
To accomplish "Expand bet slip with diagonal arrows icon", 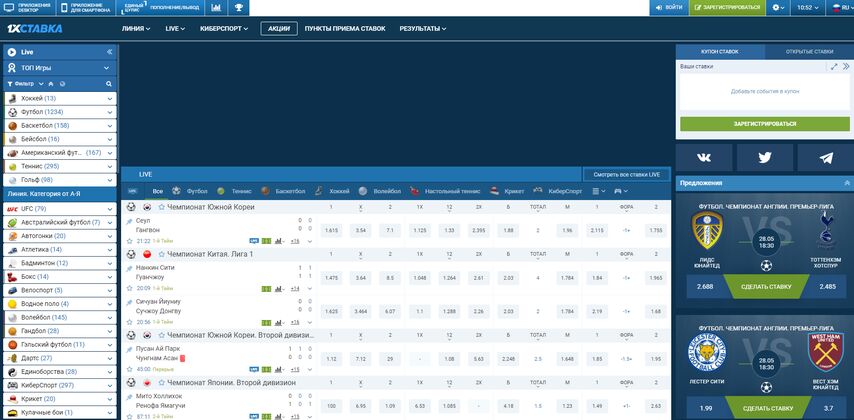I will (834, 66).
